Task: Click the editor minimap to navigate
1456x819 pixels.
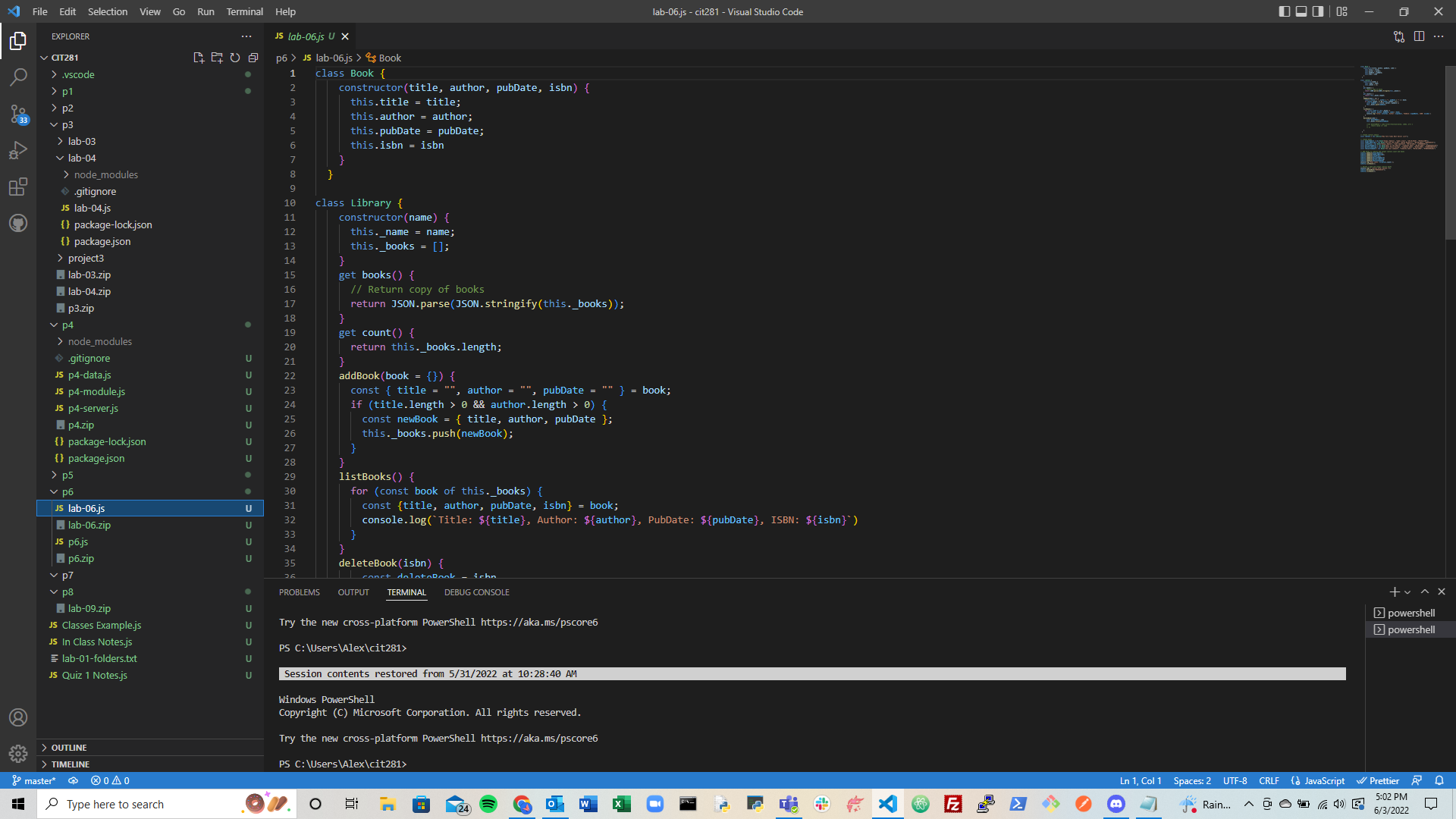Action: pyautogui.click(x=1399, y=121)
